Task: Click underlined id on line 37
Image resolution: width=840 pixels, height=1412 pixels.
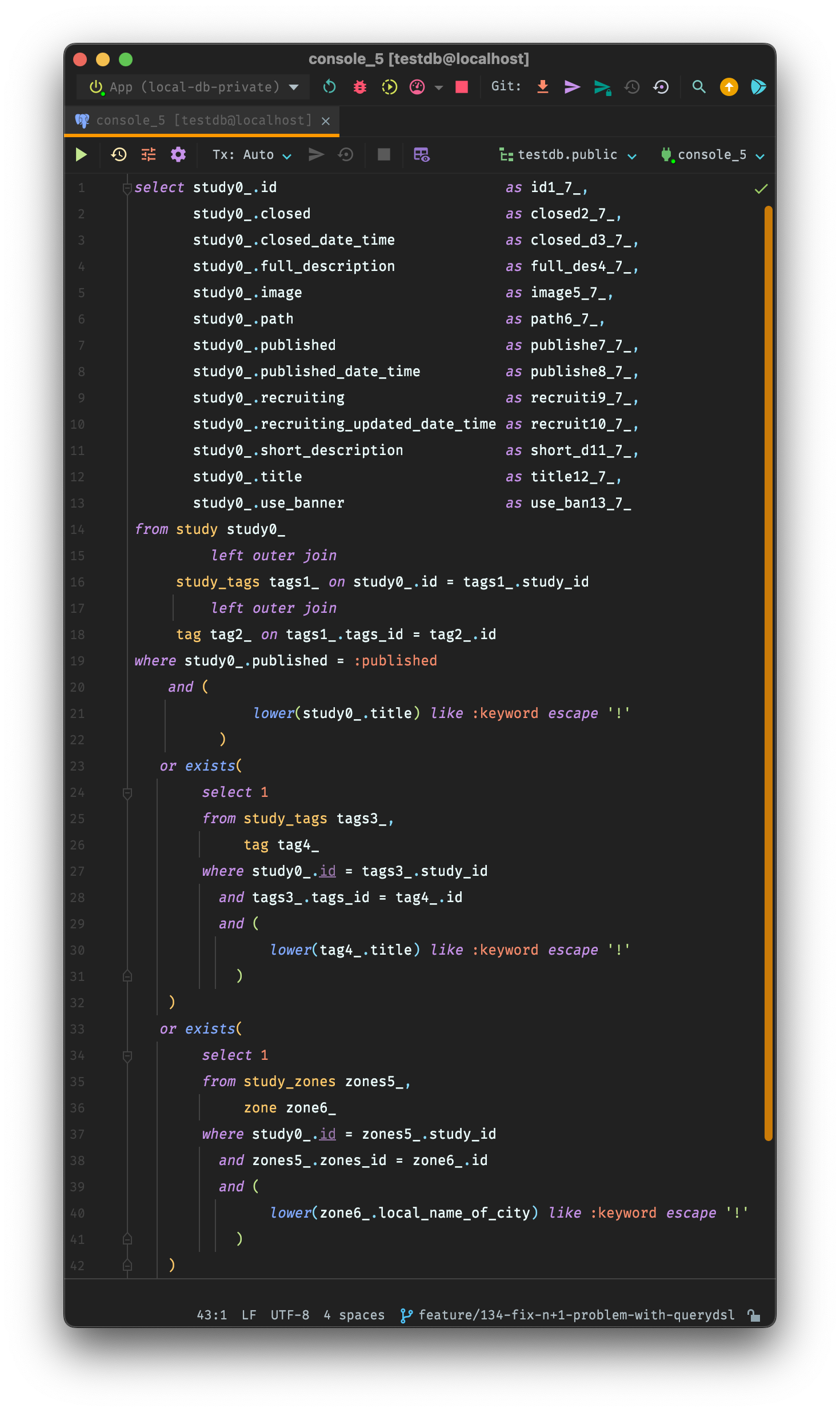Action: pyautogui.click(x=327, y=1134)
